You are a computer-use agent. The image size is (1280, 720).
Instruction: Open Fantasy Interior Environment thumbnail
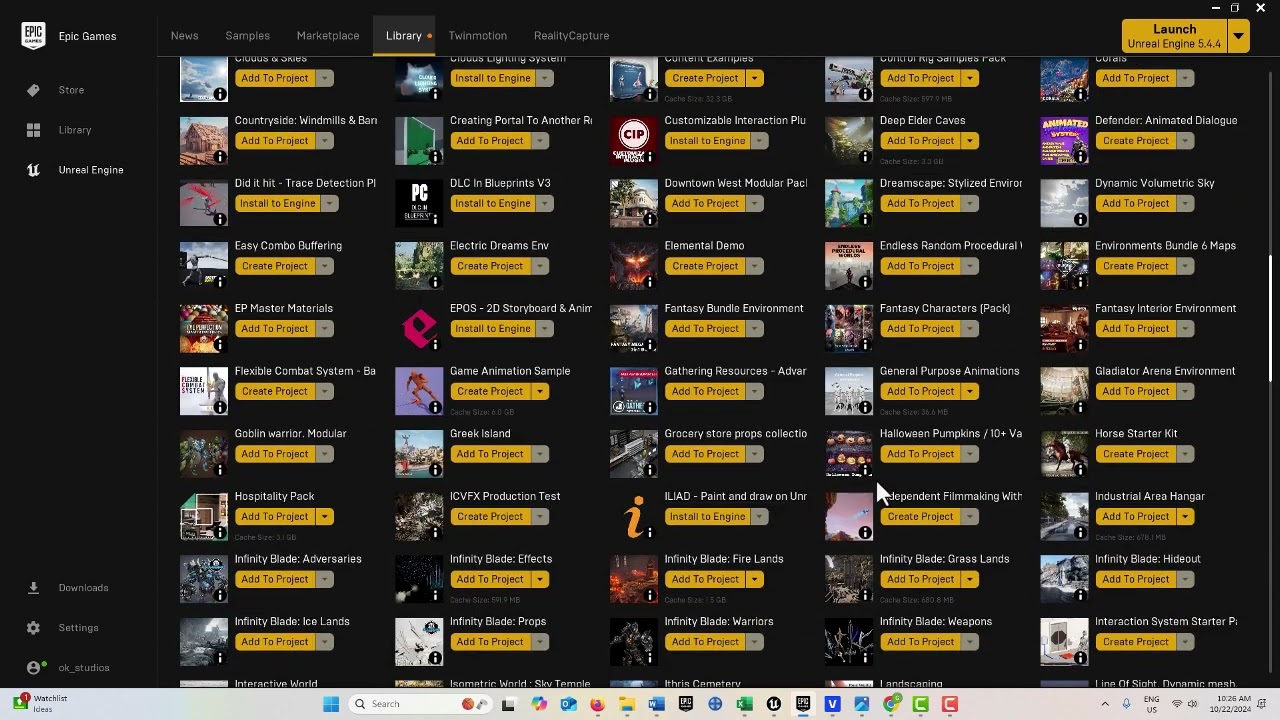tap(1064, 328)
